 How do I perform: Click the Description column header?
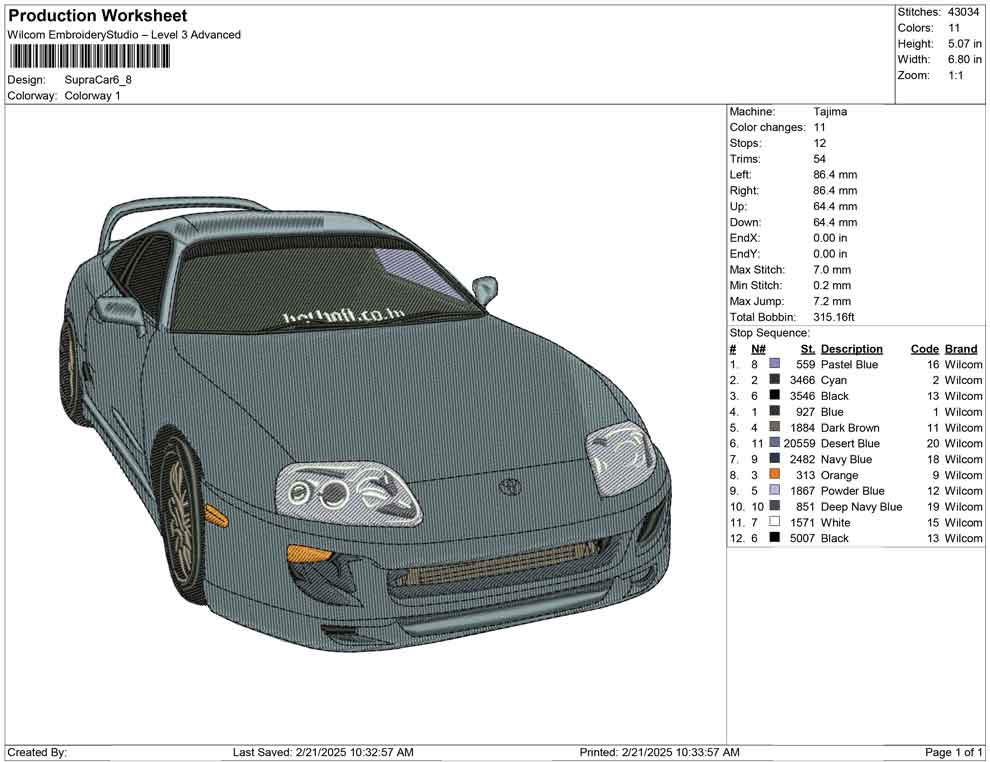click(x=851, y=348)
